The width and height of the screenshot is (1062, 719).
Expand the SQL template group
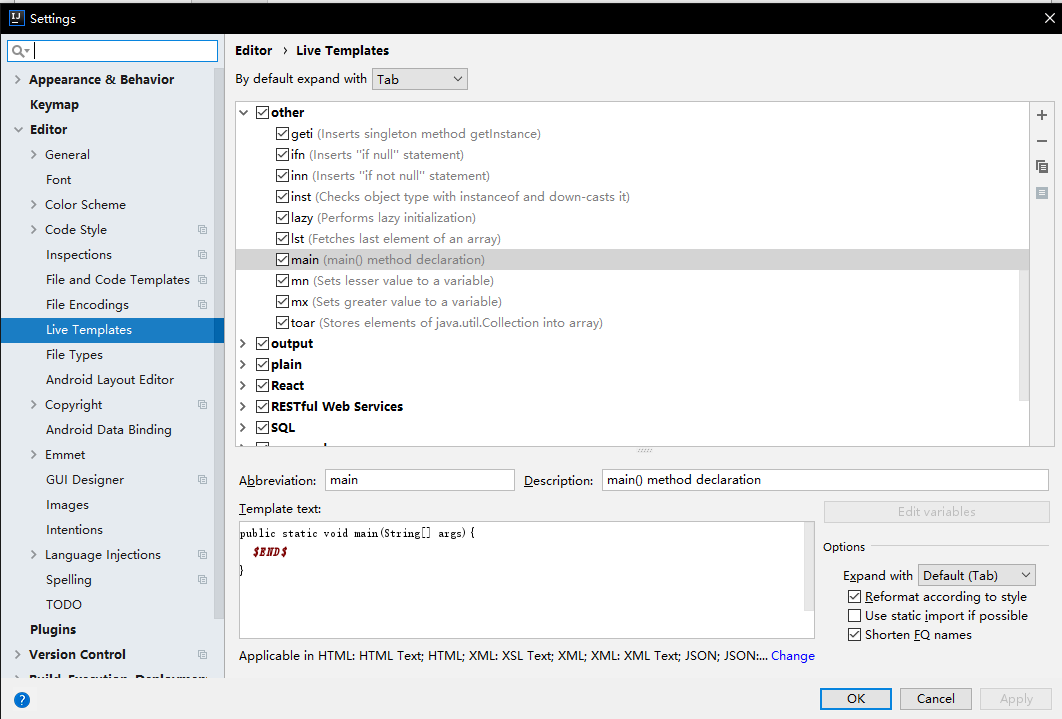243,427
